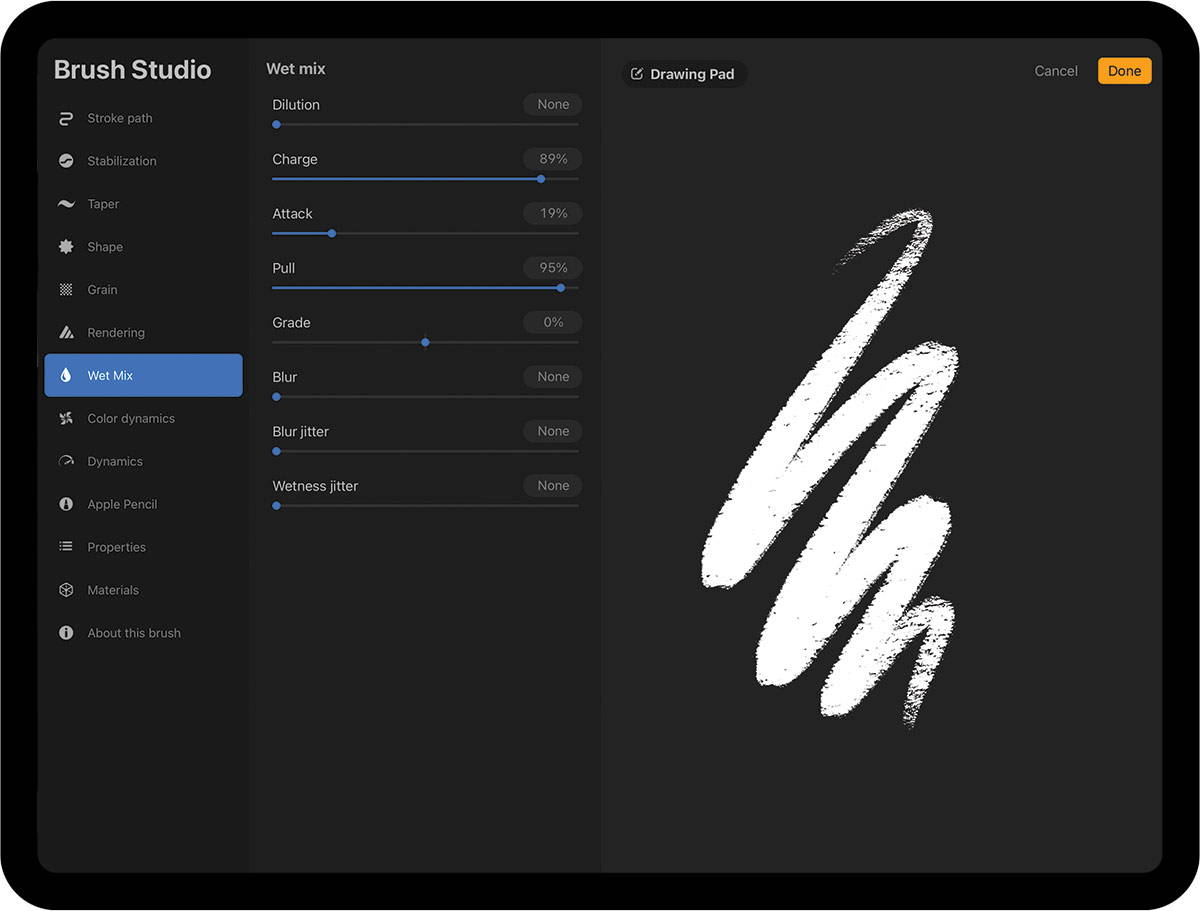Click the Drawing Pad edit icon
1200x911 pixels.
(637, 74)
